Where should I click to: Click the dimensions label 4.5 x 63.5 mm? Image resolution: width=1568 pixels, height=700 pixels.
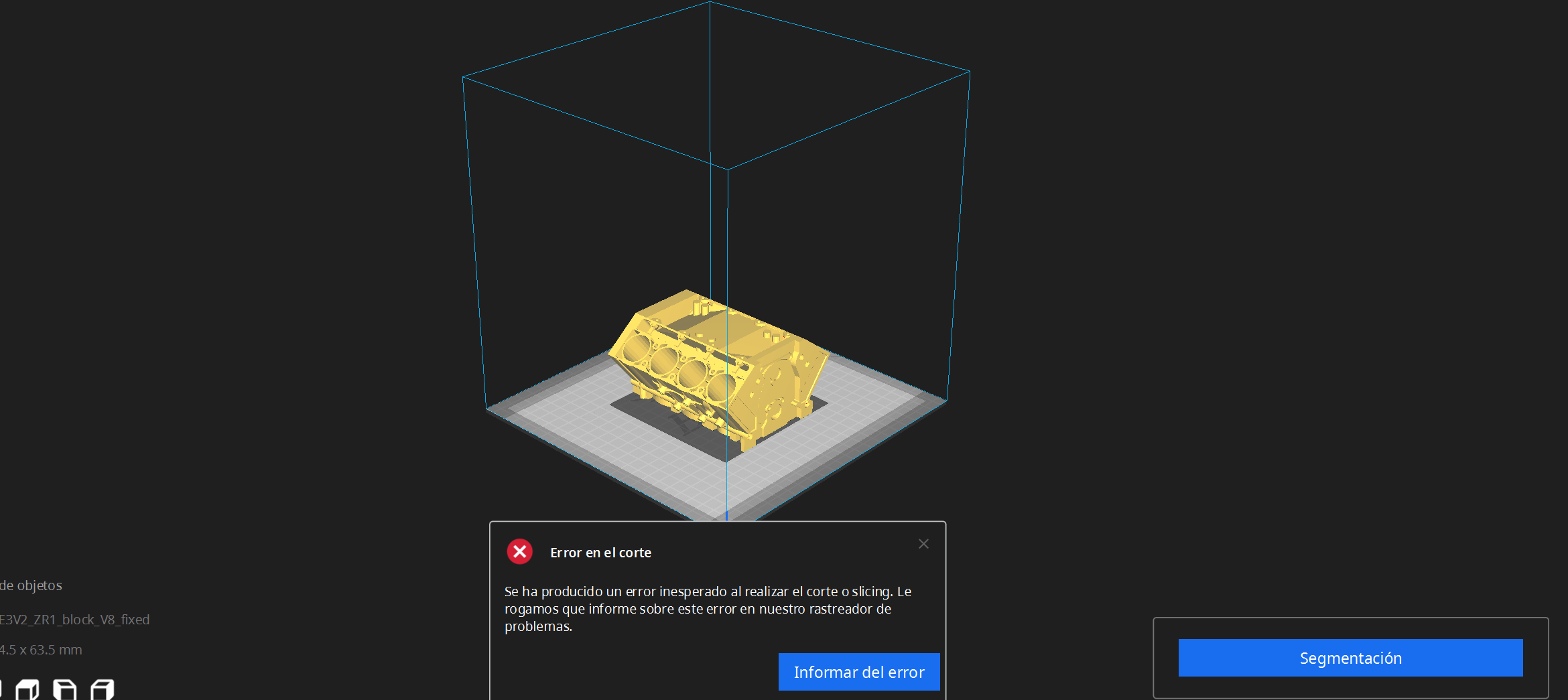[41, 649]
